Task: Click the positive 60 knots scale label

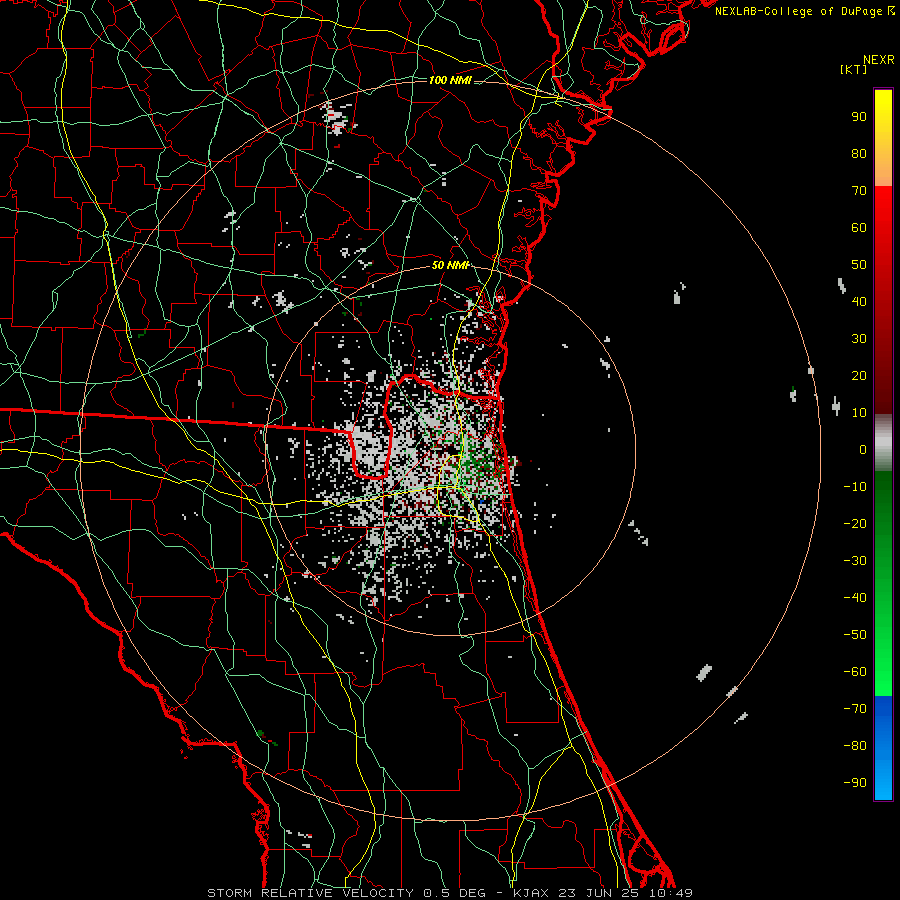Action: pos(859,228)
